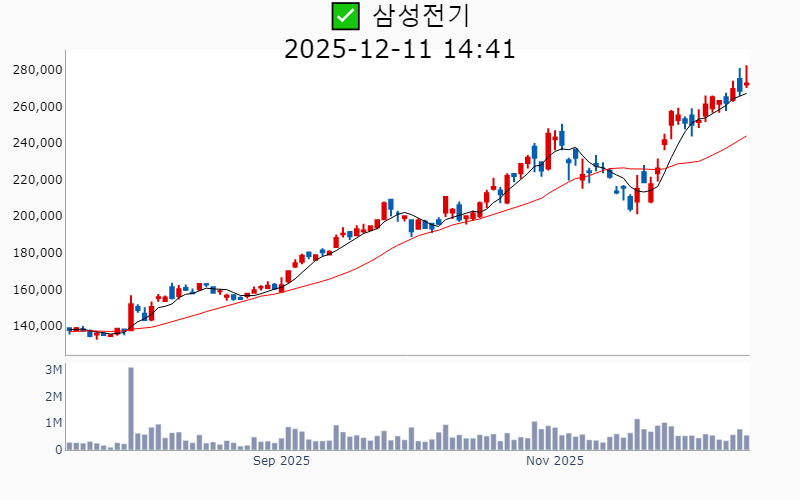Click the 2M volume axis label

pos(54,397)
